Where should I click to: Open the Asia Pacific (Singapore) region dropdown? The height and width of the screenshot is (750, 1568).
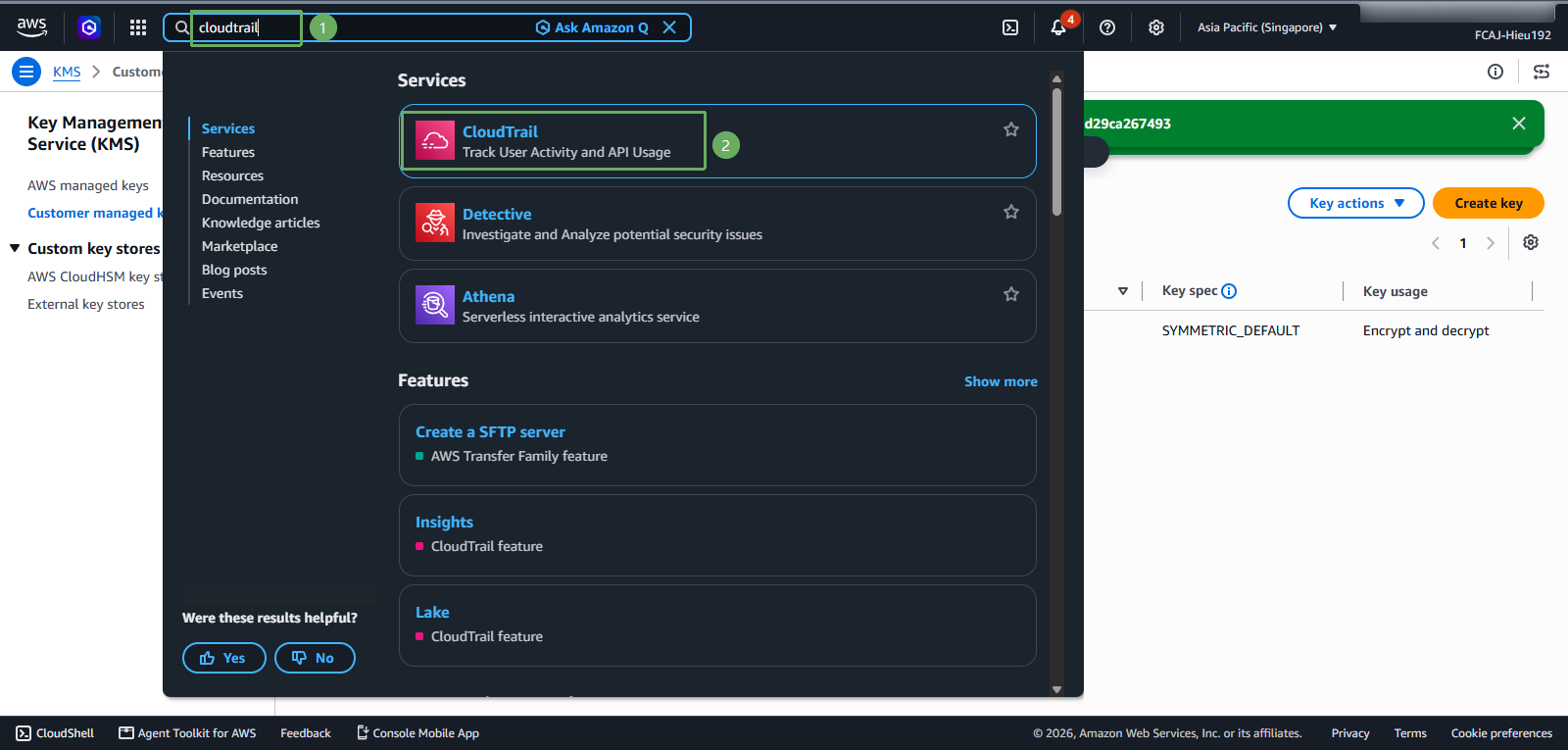click(1267, 27)
